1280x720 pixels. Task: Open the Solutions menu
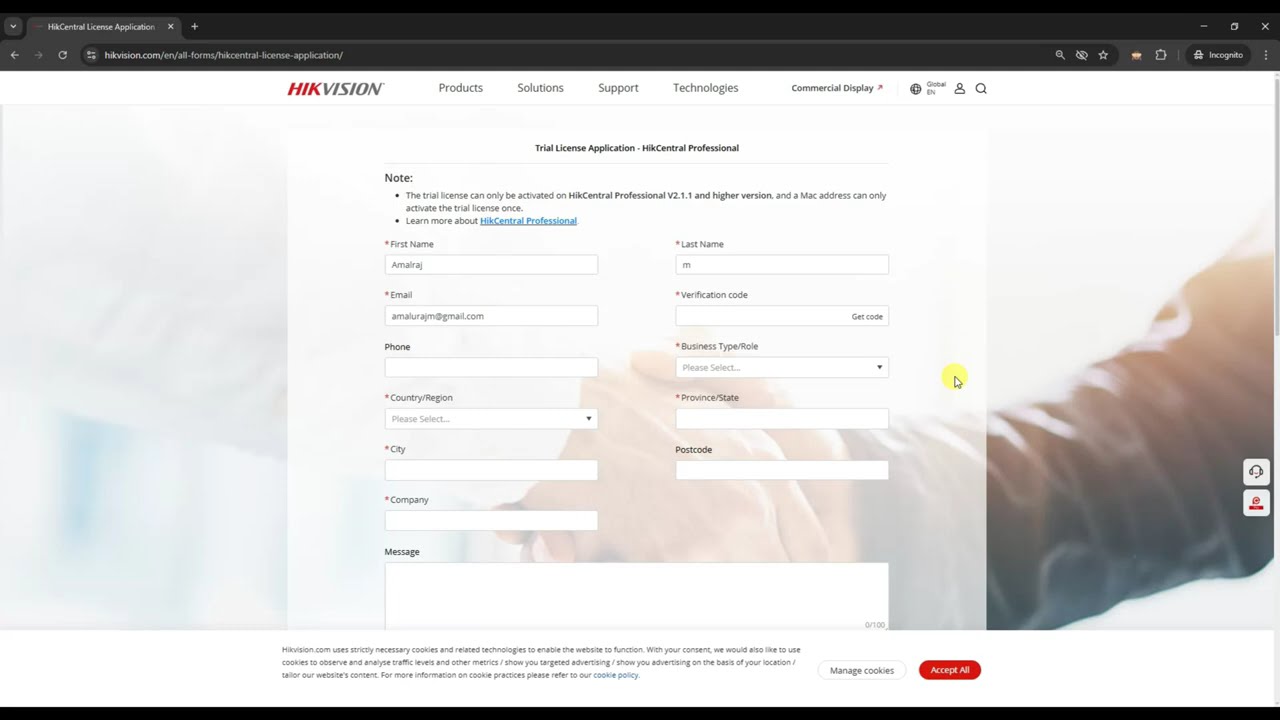pos(540,88)
